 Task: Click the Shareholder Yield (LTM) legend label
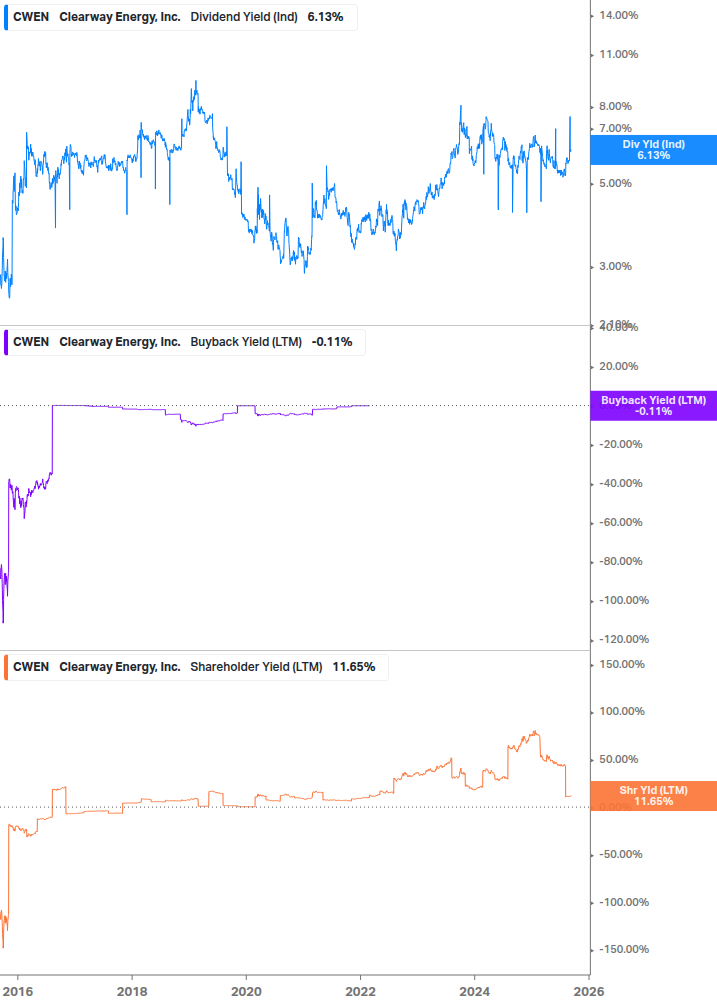pos(256,667)
